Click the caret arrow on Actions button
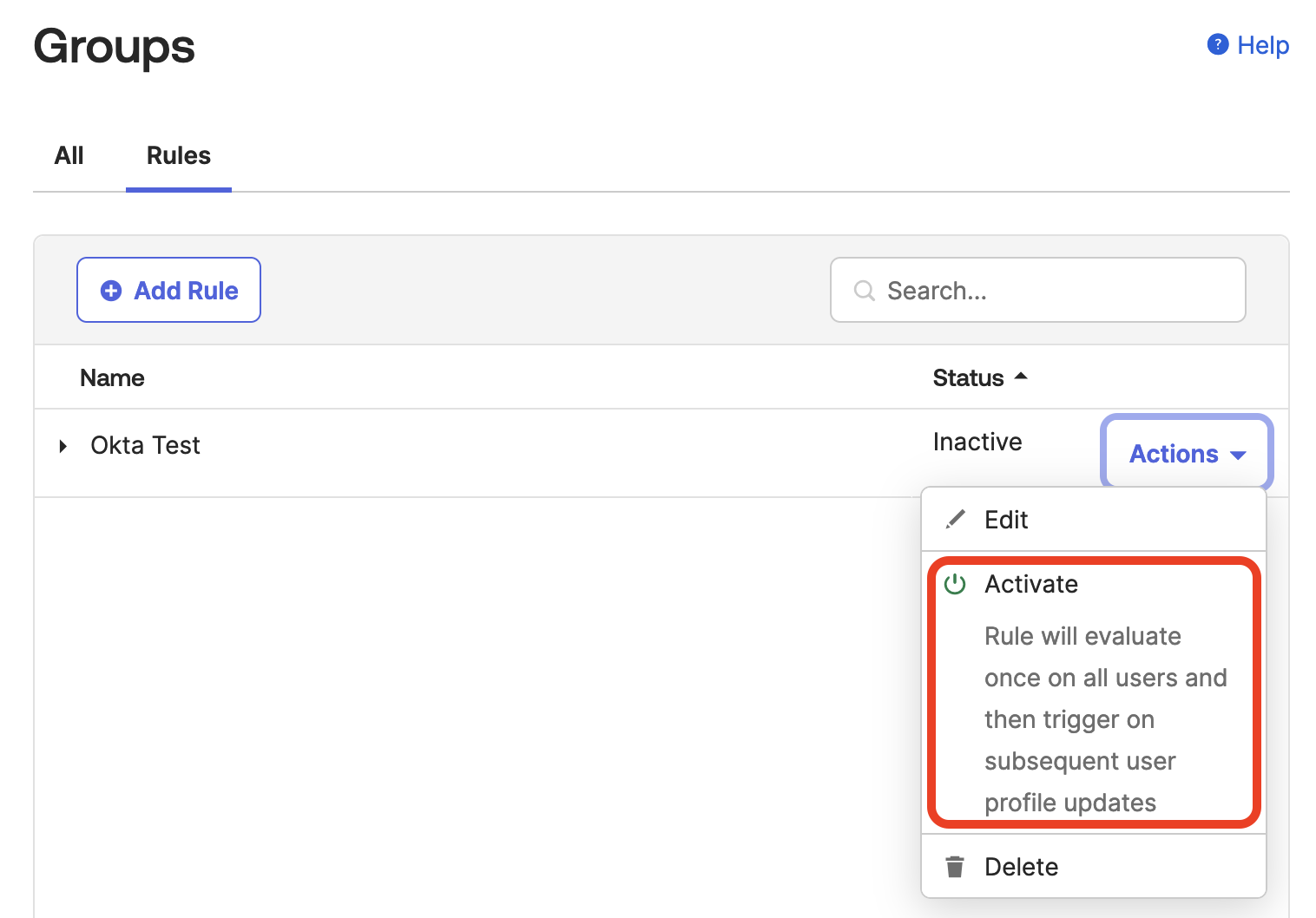Screen dimensions: 1316x918 tap(1239, 456)
